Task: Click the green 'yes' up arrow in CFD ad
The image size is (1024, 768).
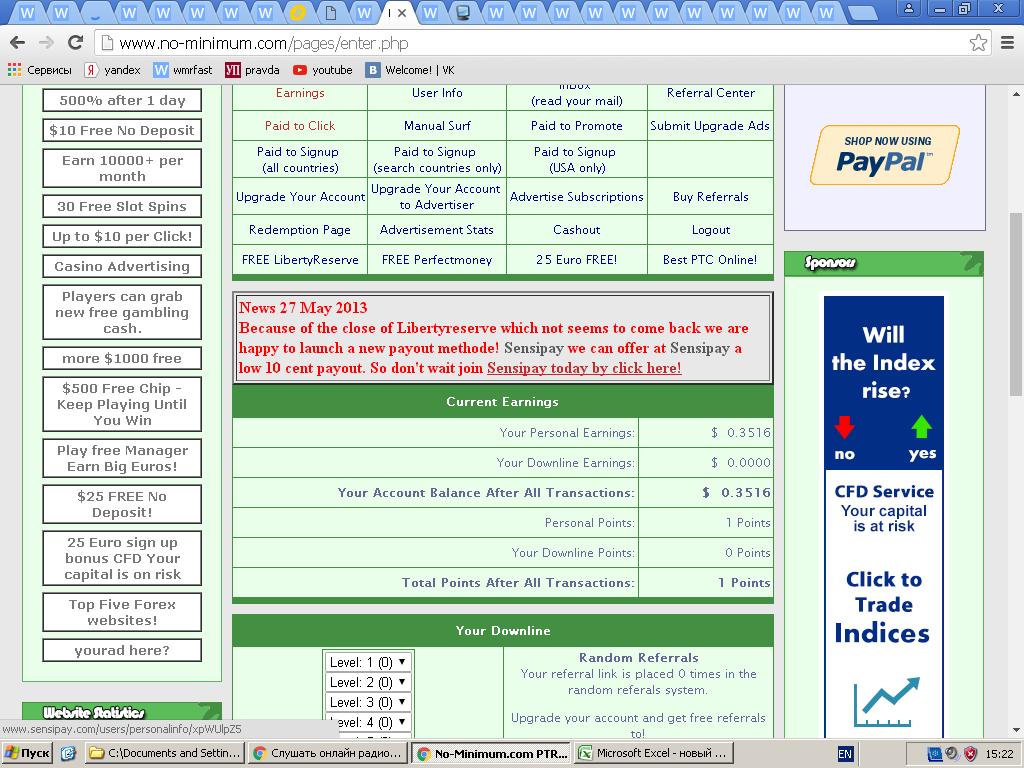Action: [921, 426]
